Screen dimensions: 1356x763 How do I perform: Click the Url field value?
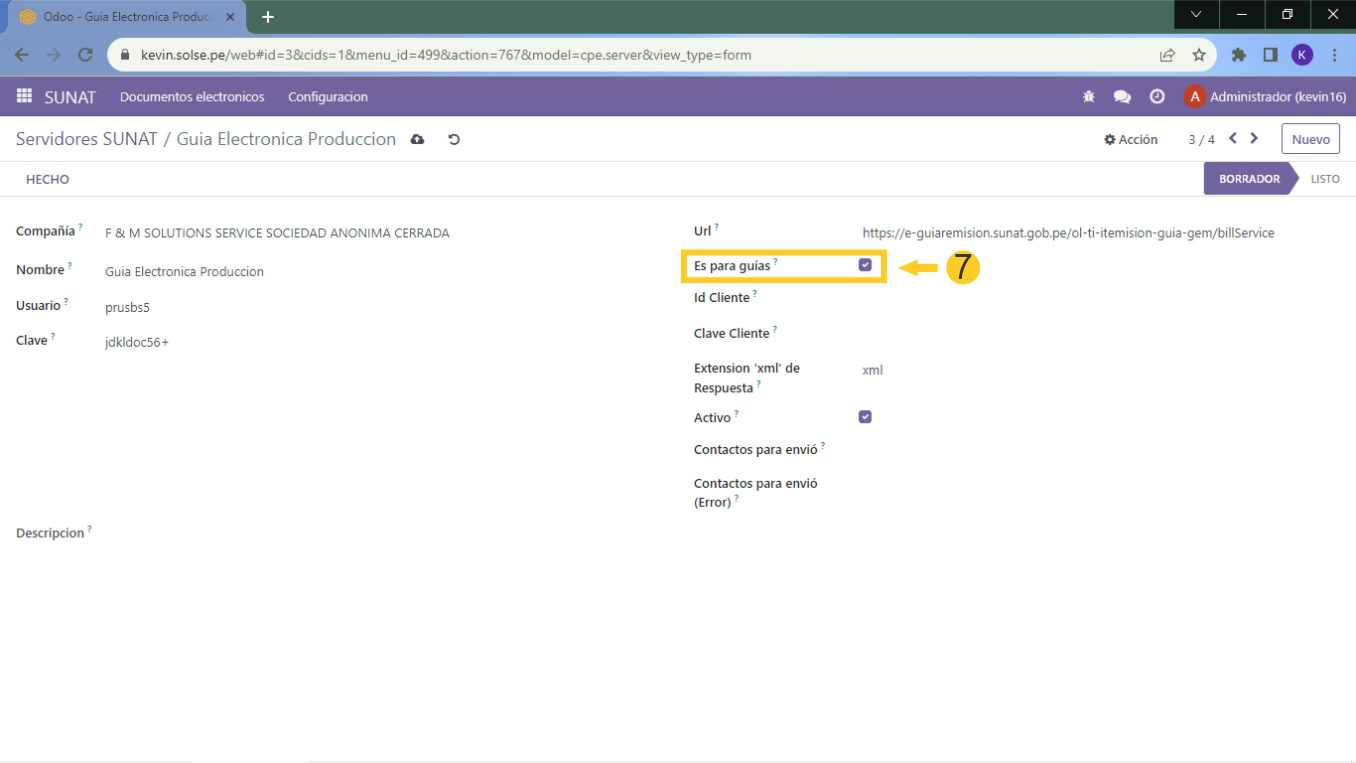(x=1068, y=233)
